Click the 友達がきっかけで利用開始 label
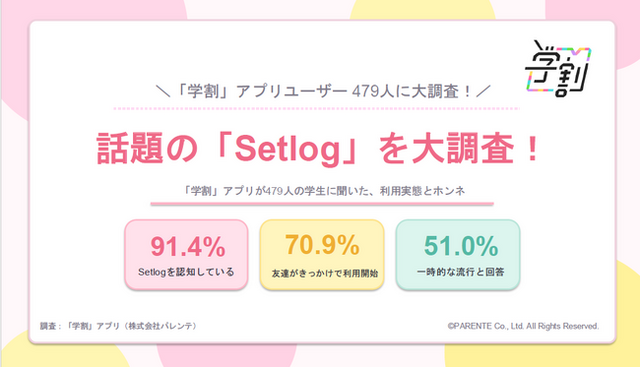Image resolution: width=640 pixels, height=367 pixels. [325, 274]
